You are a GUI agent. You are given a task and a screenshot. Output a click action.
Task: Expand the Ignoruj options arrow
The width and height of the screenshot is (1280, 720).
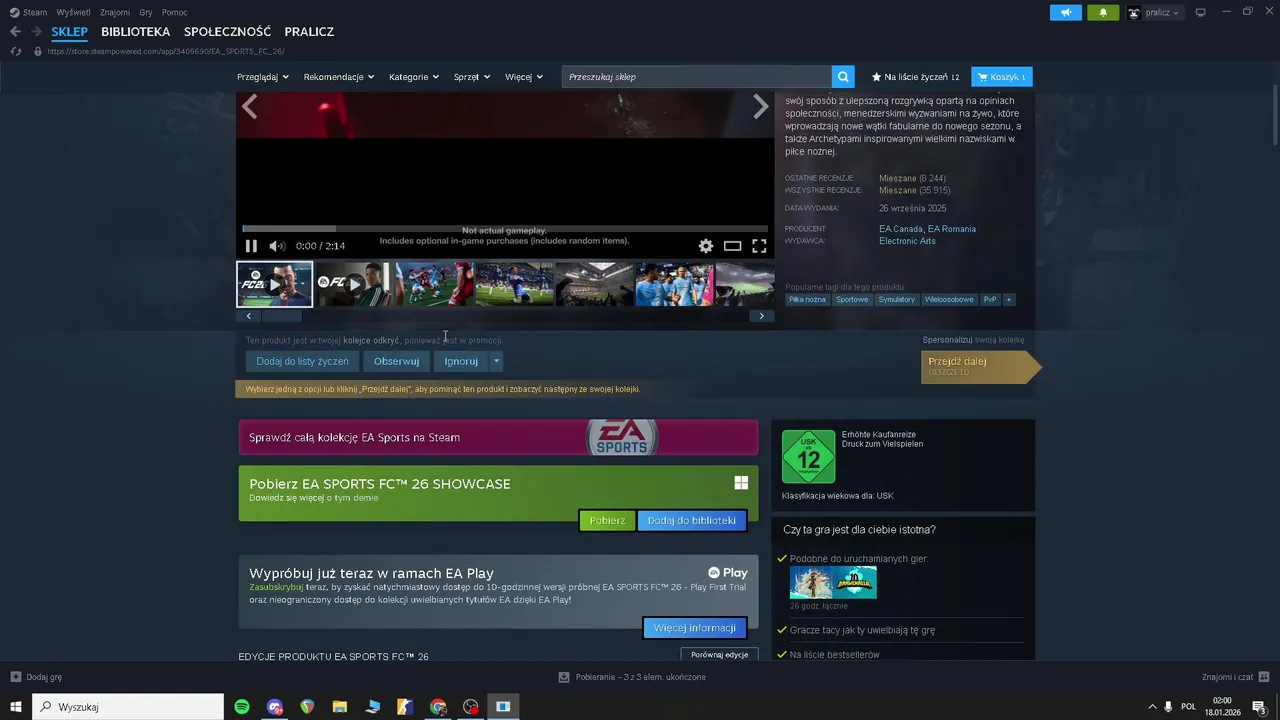point(496,361)
